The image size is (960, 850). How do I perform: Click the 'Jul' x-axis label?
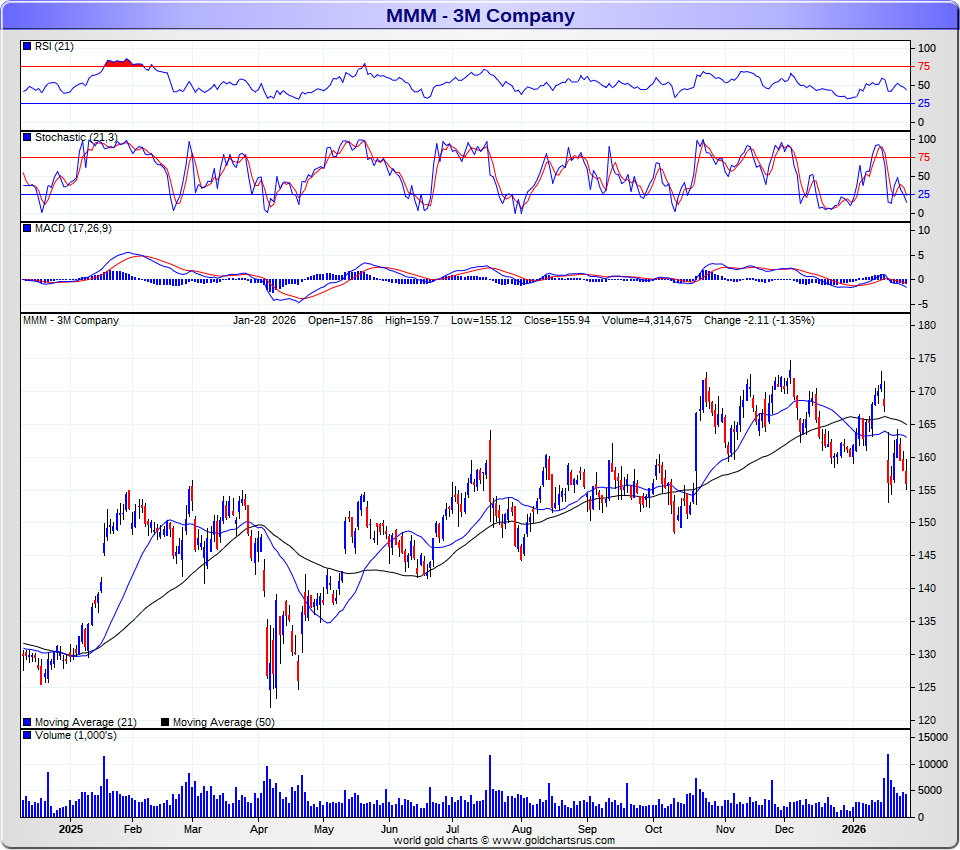coord(452,829)
